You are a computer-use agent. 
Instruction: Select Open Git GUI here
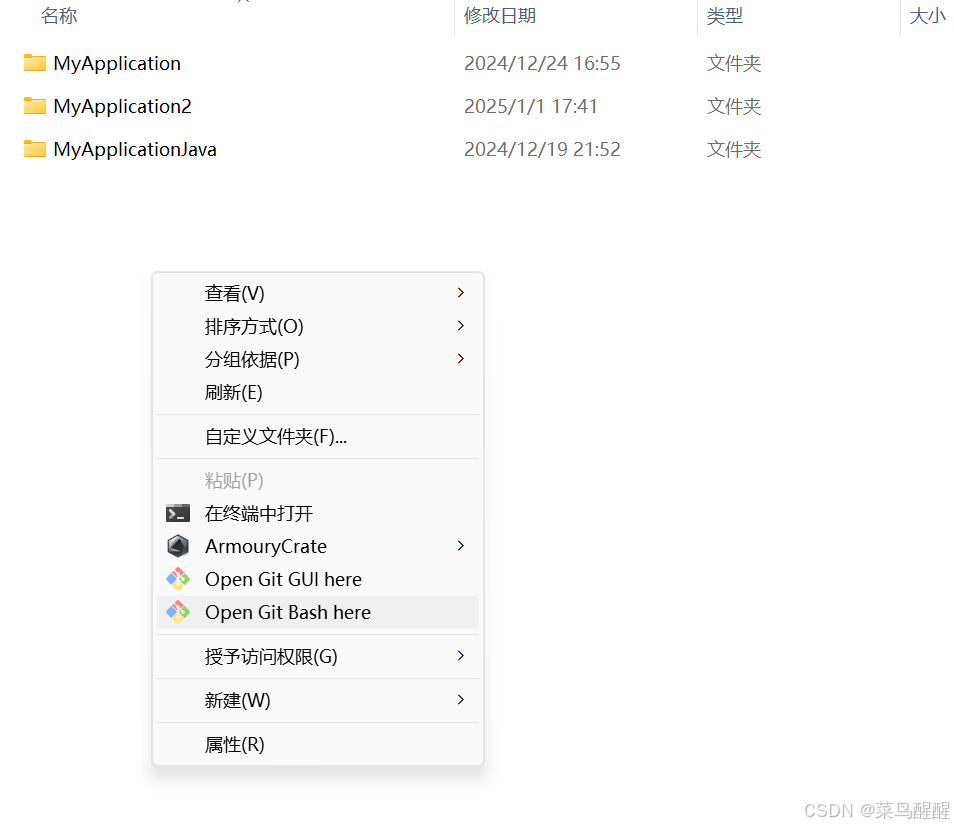click(x=318, y=579)
